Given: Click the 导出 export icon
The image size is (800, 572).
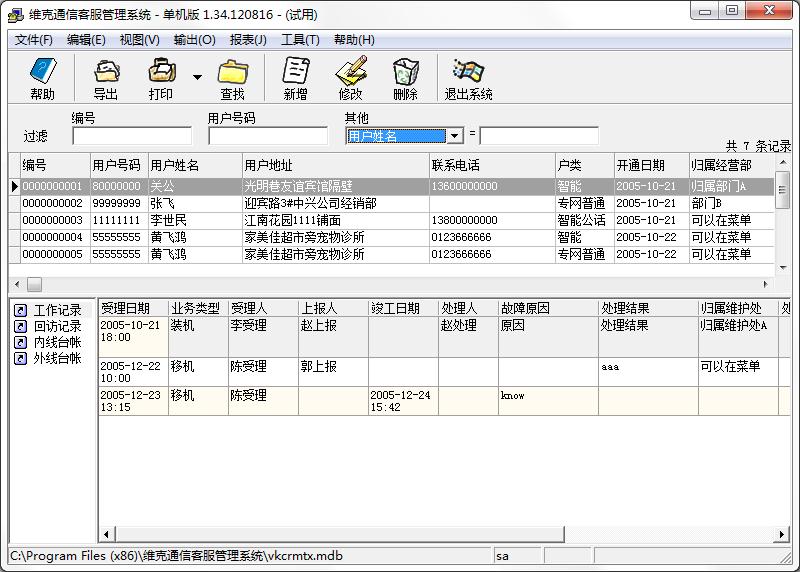Looking at the screenshot, I should (106, 71).
